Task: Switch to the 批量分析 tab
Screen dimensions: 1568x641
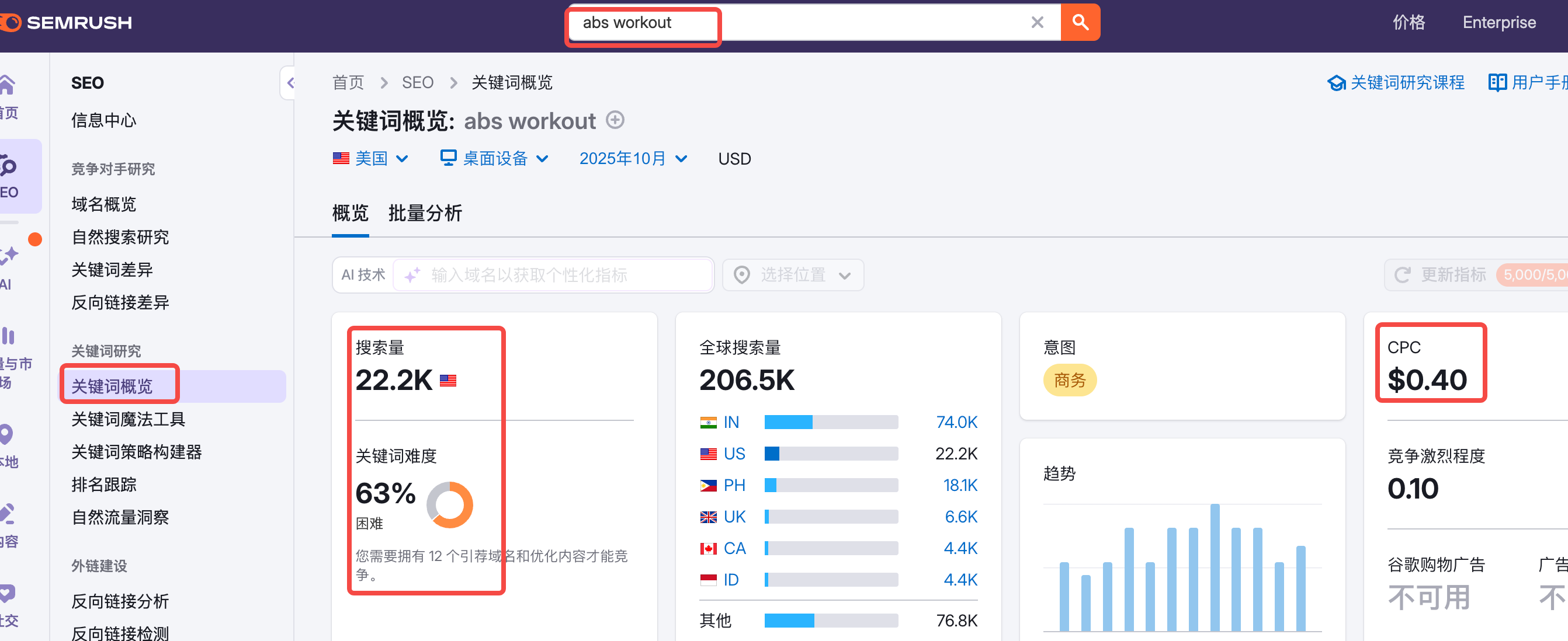Action: 425,214
